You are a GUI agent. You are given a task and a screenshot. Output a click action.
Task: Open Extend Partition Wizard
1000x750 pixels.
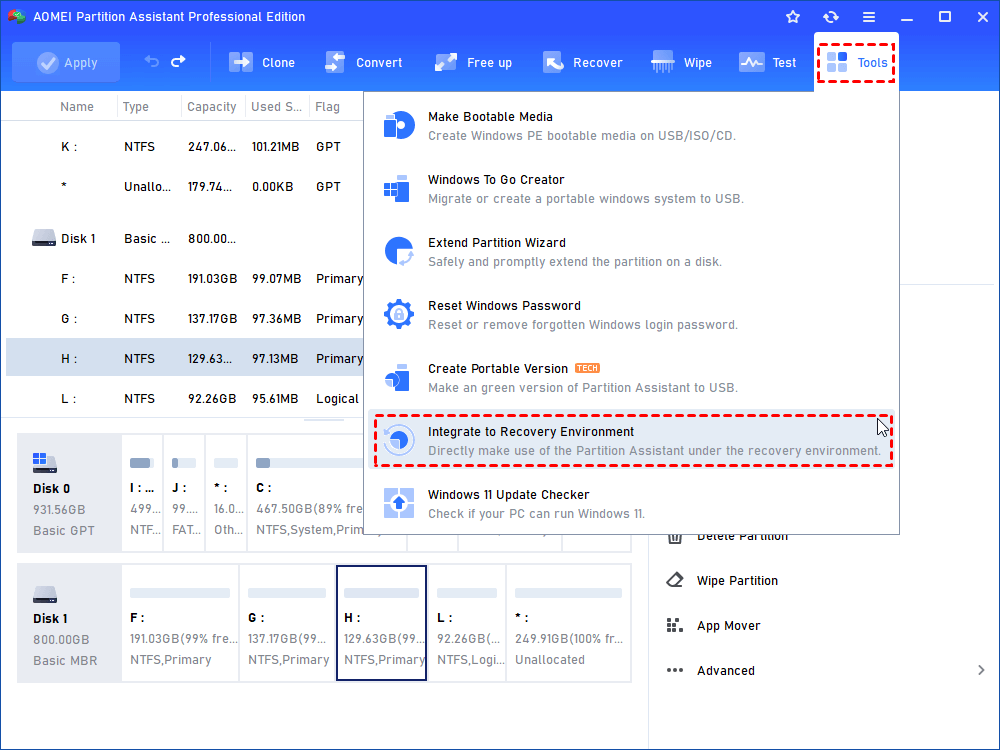coord(631,252)
